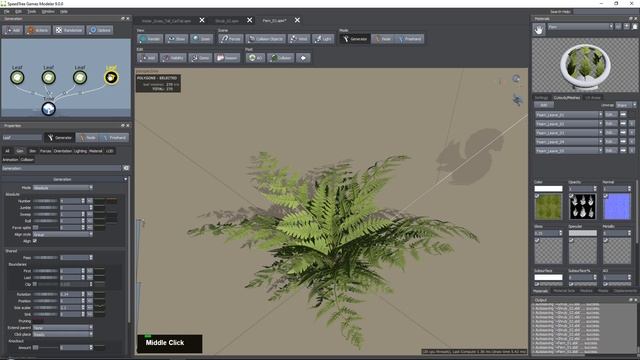The height and width of the screenshot is (360, 640).
Task: Click the white Color swatch
Action: tap(548, 189)
